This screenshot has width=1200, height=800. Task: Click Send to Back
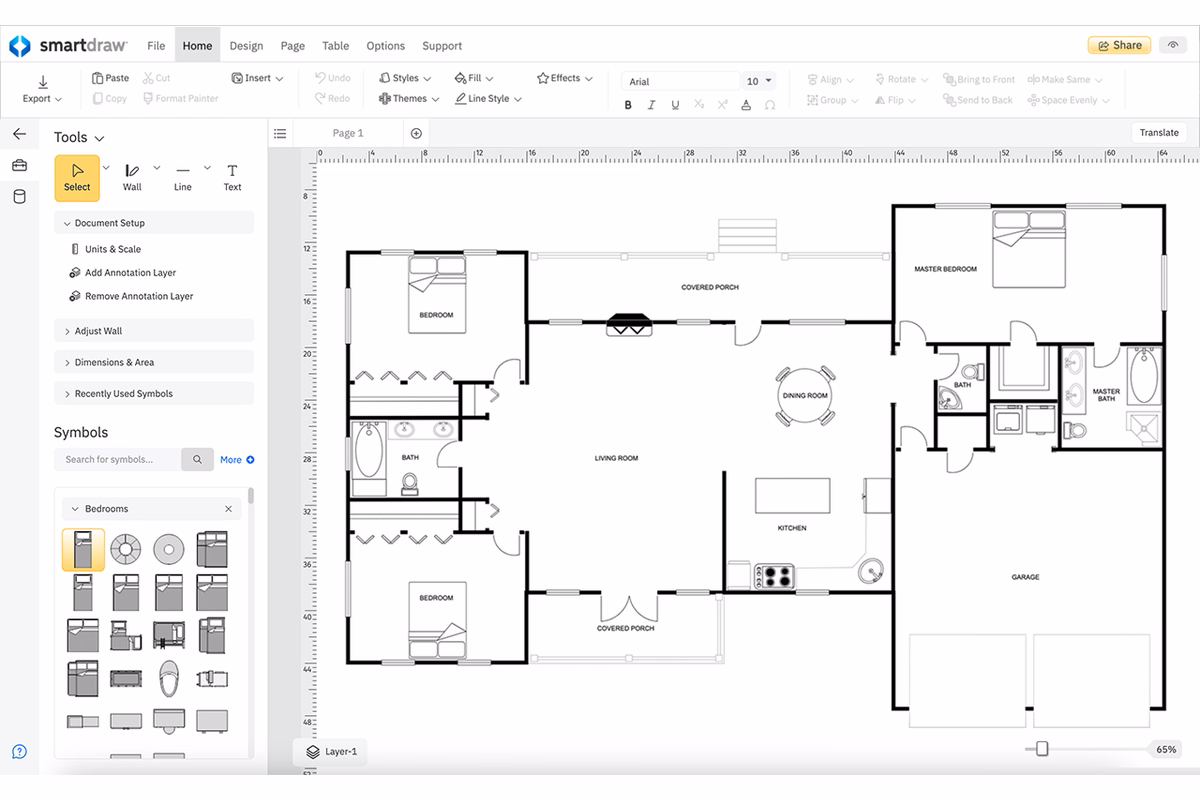977,100
